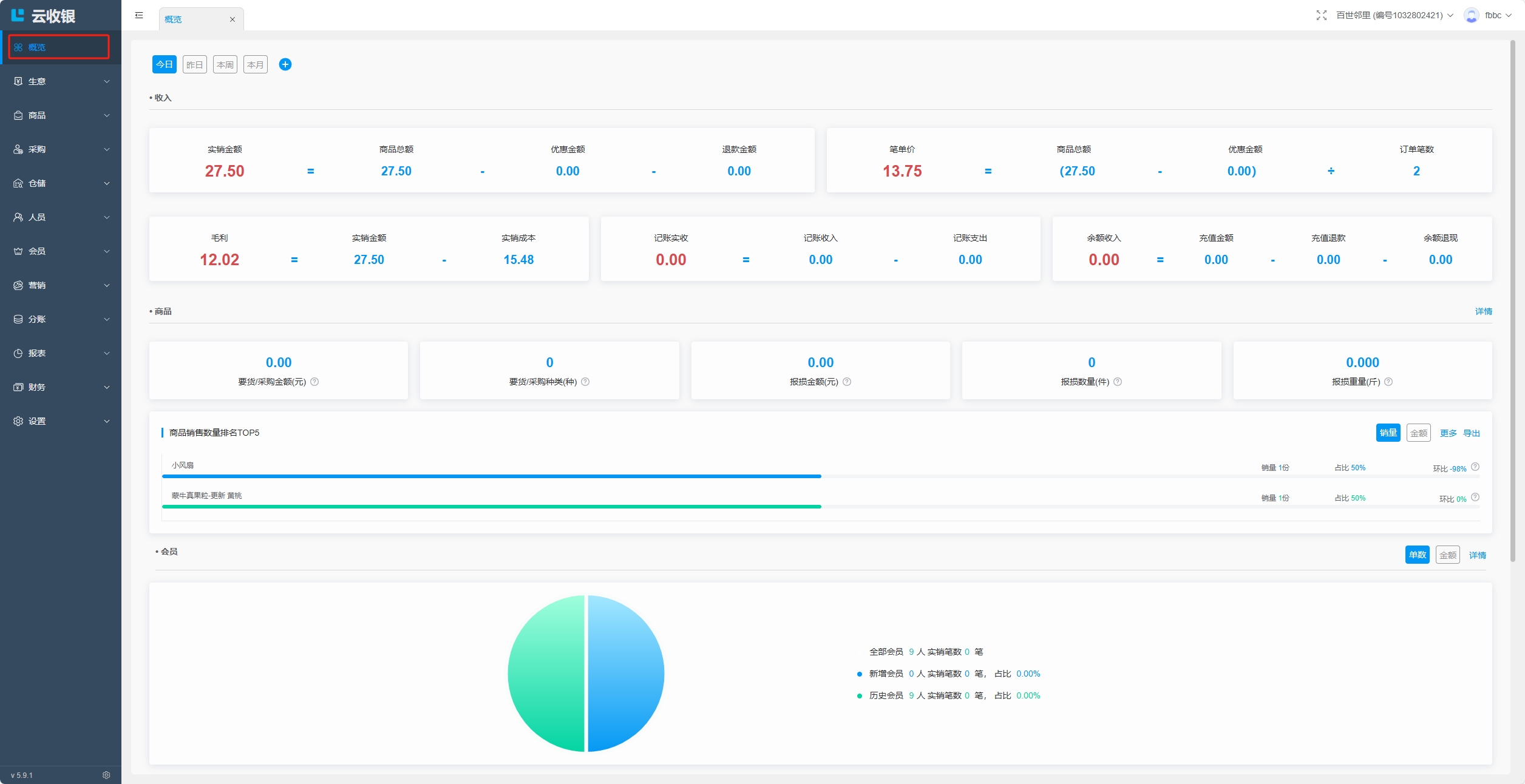Click the 云收银 logo icon
The image size is (1525, 784).
18,15
